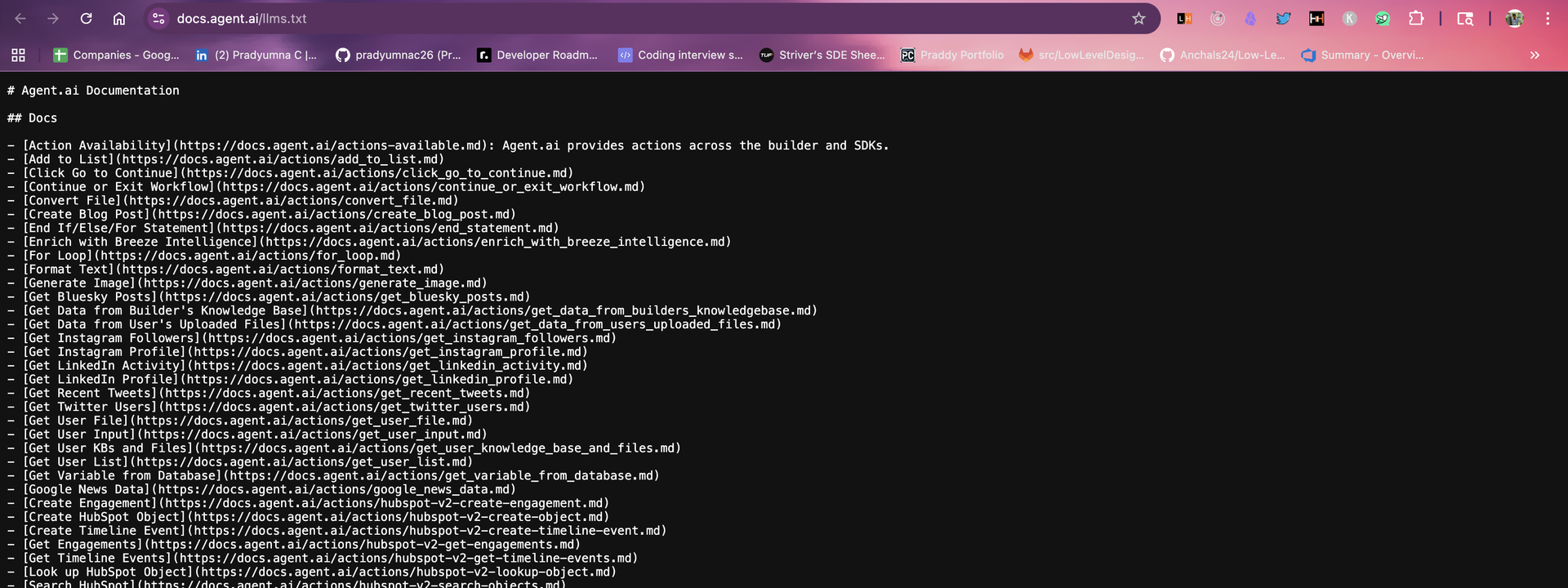Click the Get Data from Builder's Knowledge Base line
This screenshot has height=588, width=1568.
tap(412, 311)
